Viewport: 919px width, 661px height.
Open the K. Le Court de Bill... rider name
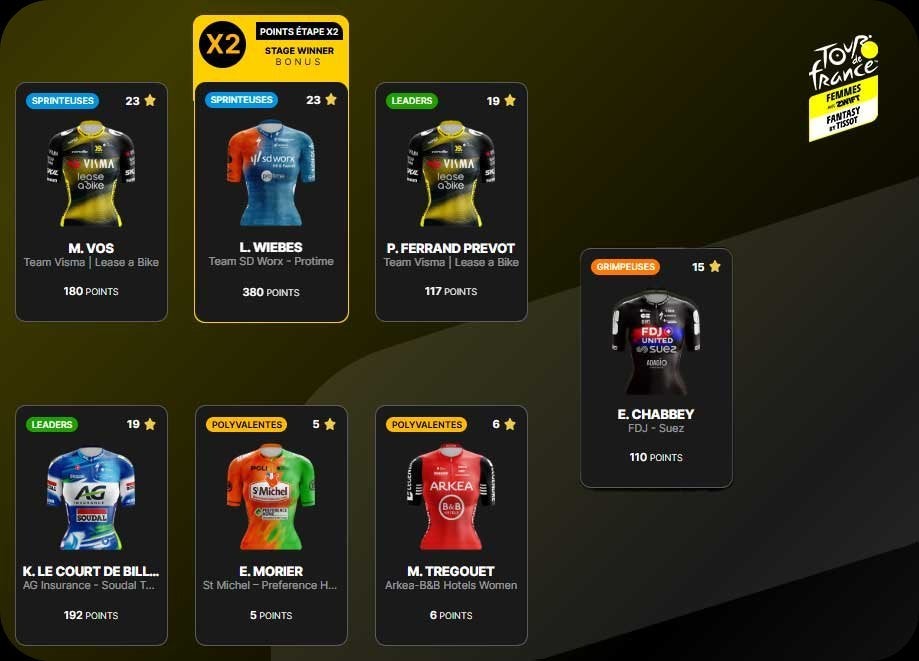pos(91,571)
